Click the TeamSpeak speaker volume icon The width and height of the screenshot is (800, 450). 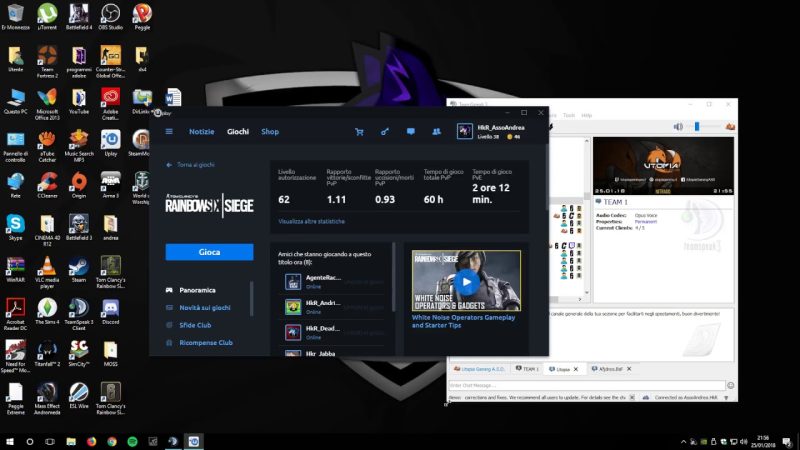point(678,127)
